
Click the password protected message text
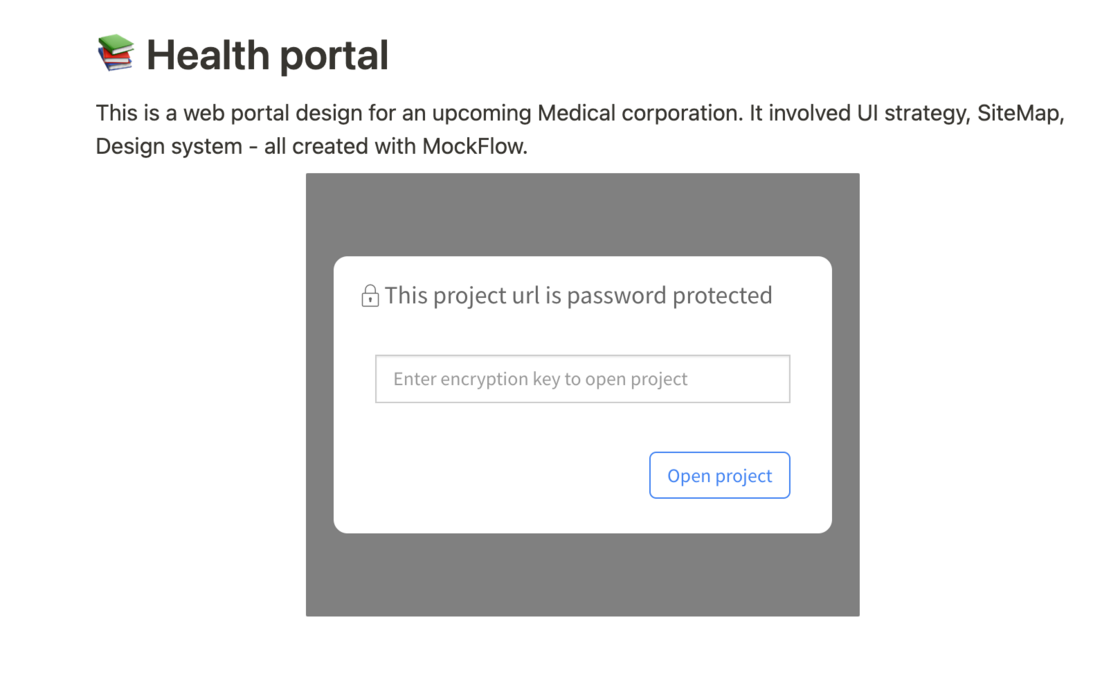click(578, 295)
